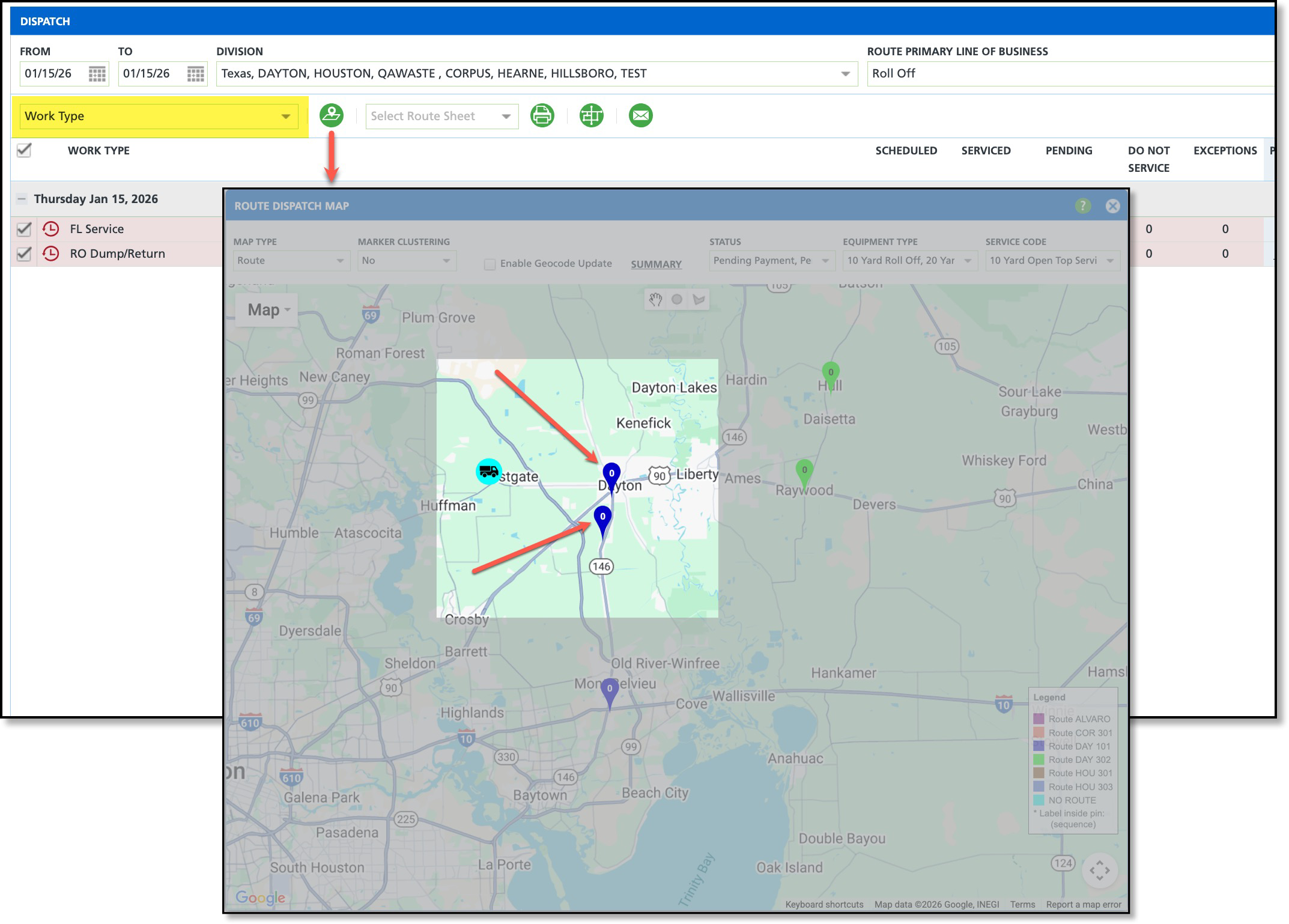Expand the Select Route Sheet dropdown
The width and height of the screenshot is (1289, 924).
pyautogui.click(x=506, y=116)
